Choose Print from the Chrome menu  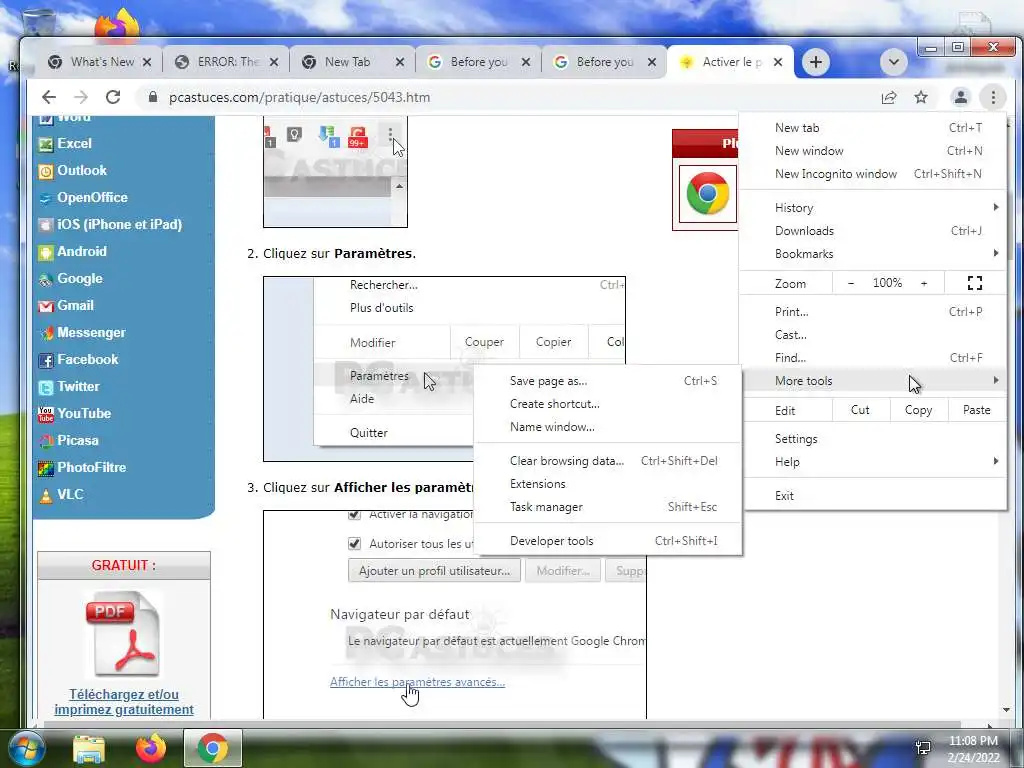[x=875, y=312]
